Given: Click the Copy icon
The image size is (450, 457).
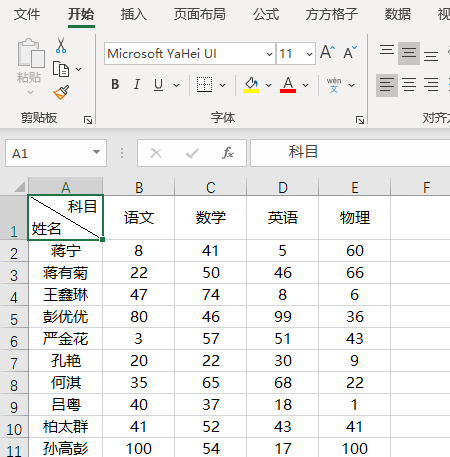Looking at the screenshot, I should point(61,69).
